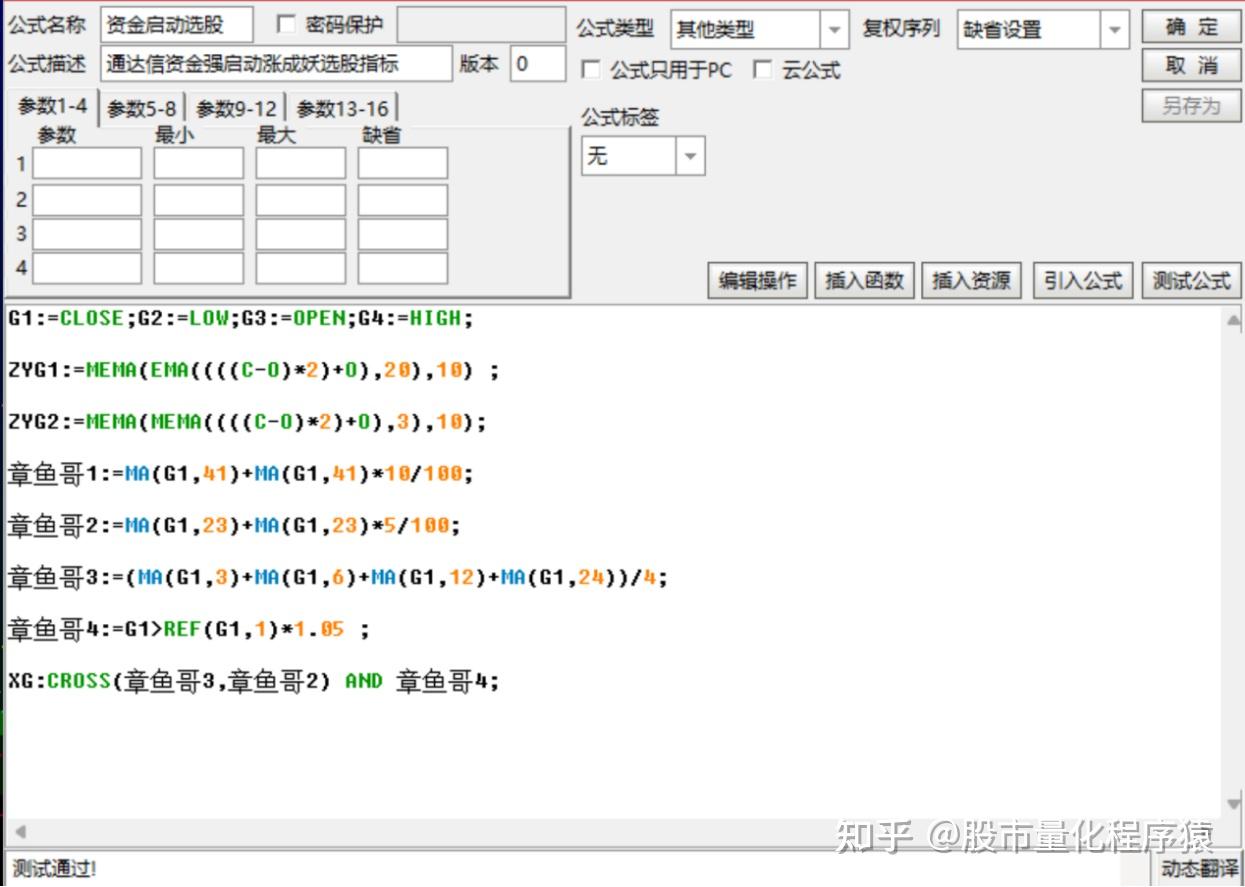Switch to the 参数13-16 tab
The height and width of the screenshot is (887, 1245).
pyautogui.click(x=343, y=108)
